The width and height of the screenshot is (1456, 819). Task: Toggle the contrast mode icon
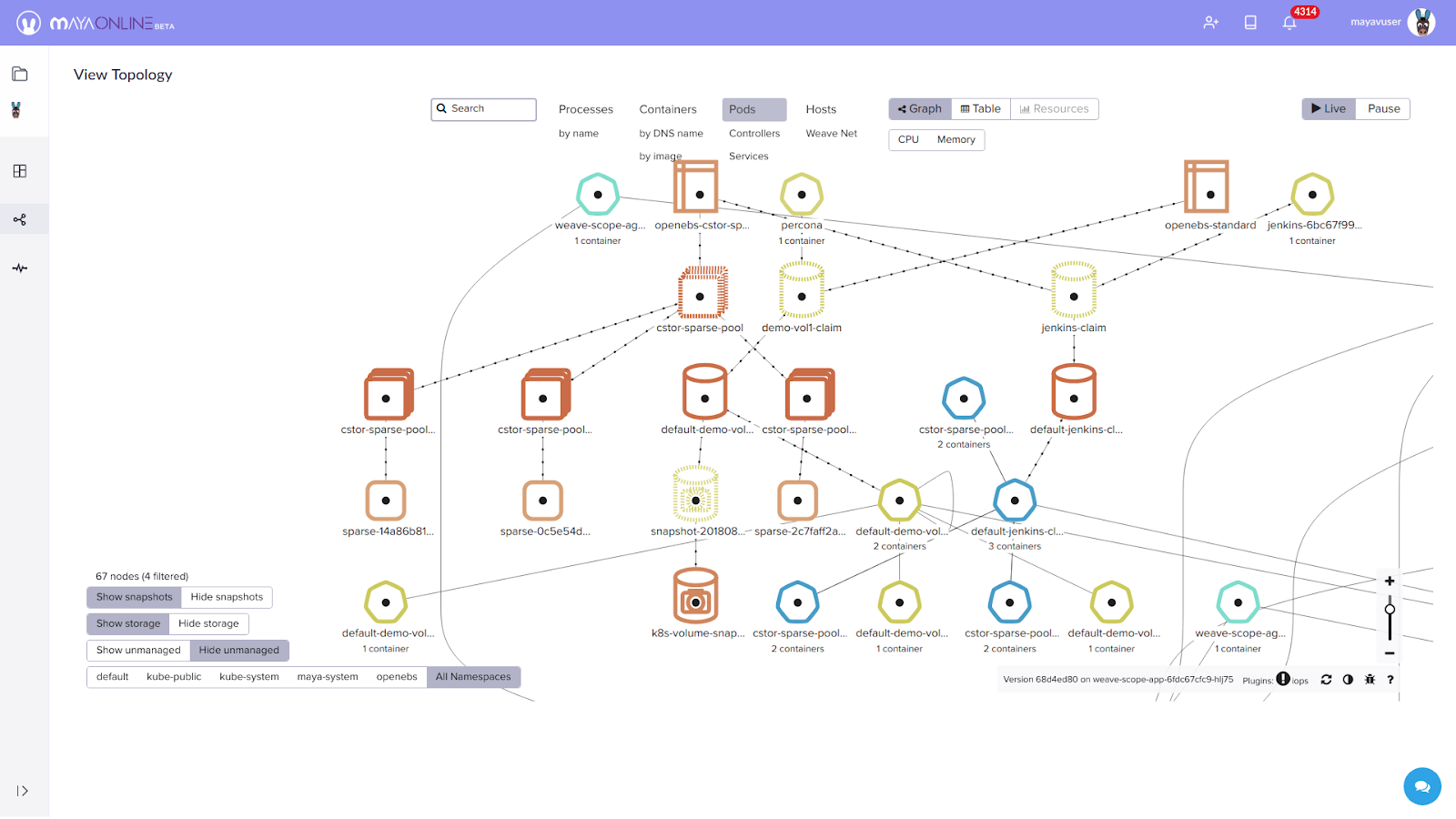tap(1348, 680)
